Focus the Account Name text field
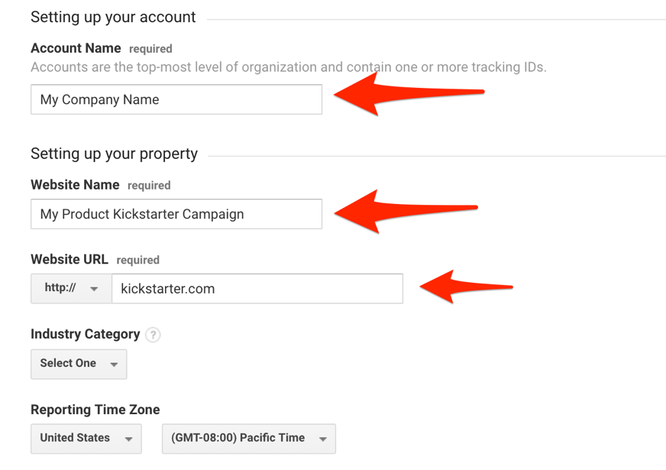 point(176,100)
